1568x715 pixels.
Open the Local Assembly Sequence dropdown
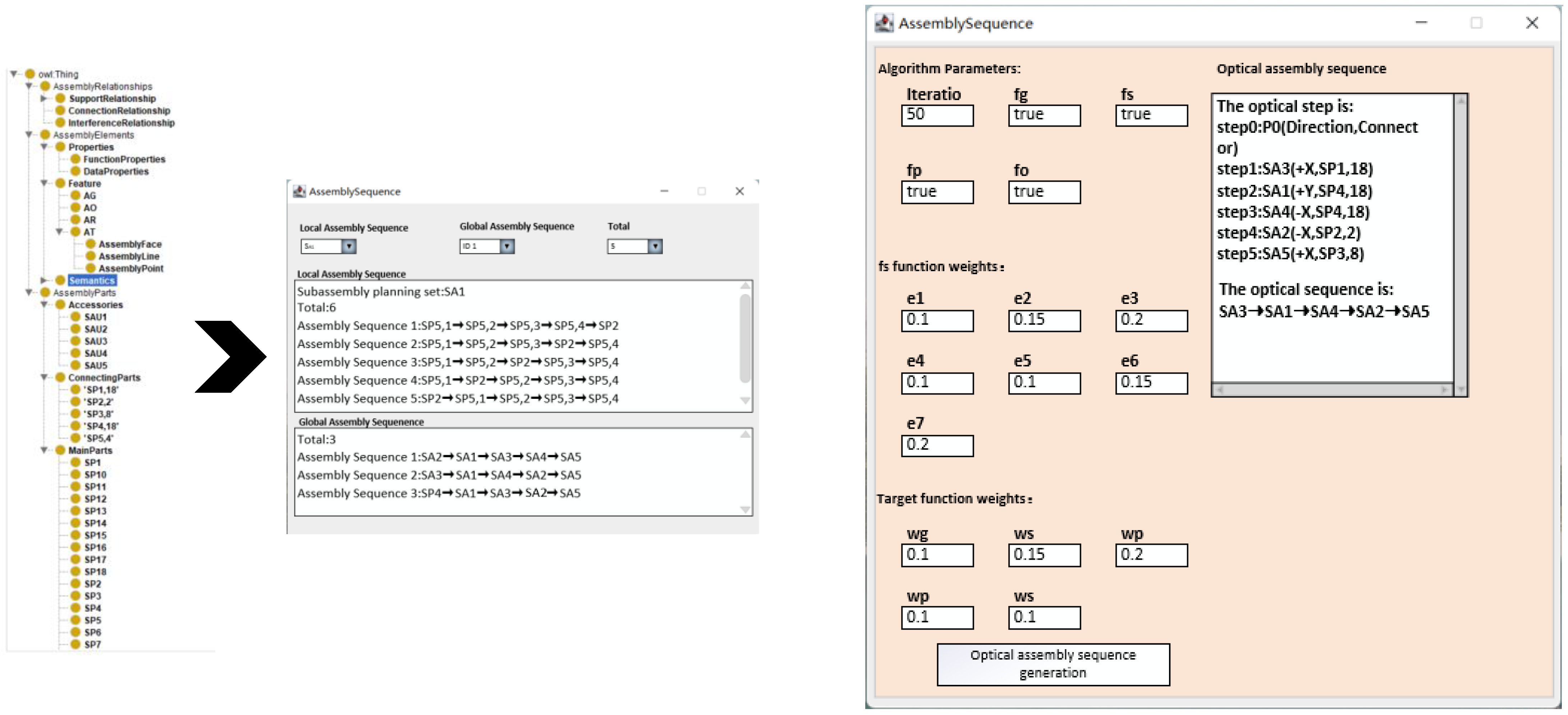(x=349, y=246)
